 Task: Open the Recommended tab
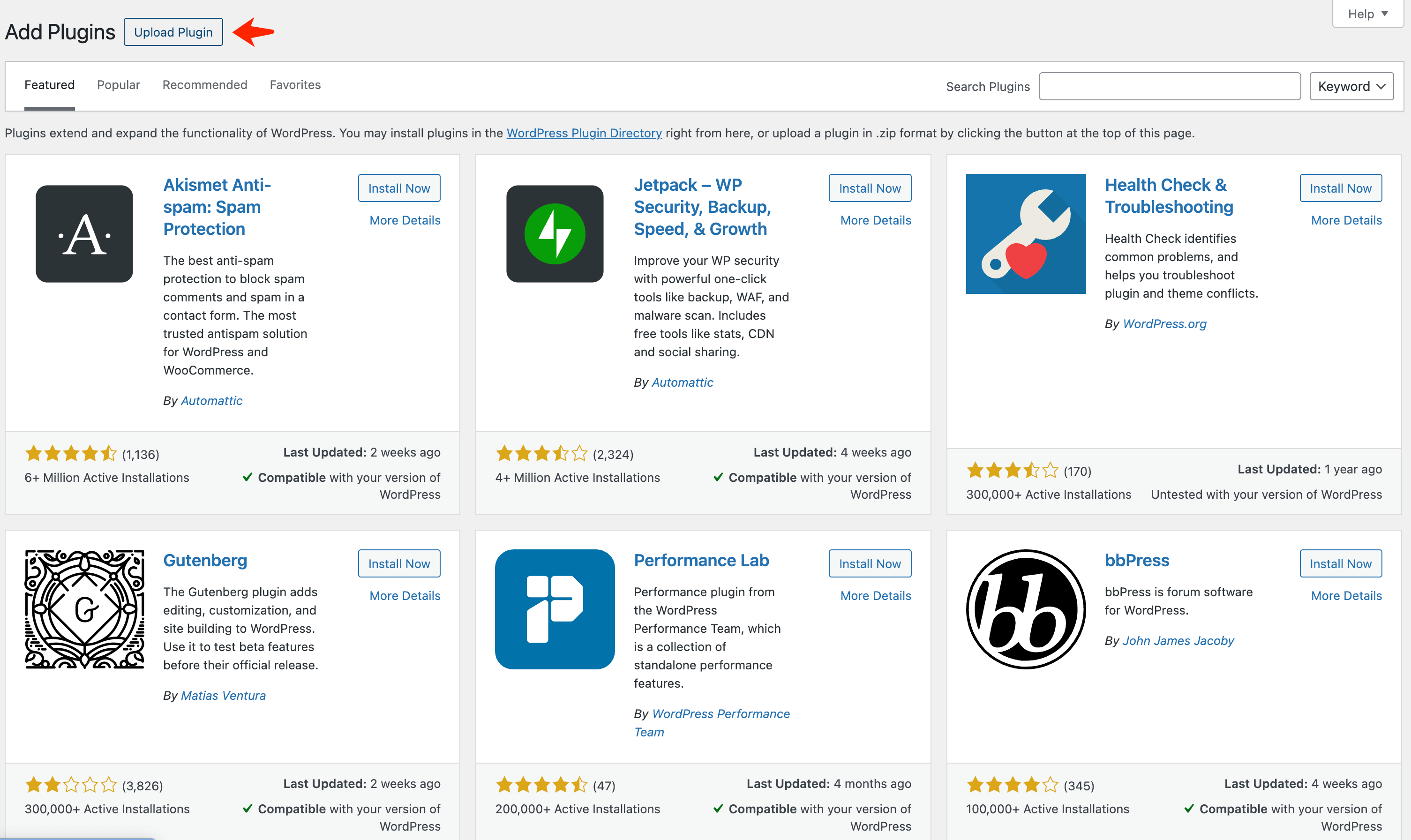[205, 85]
